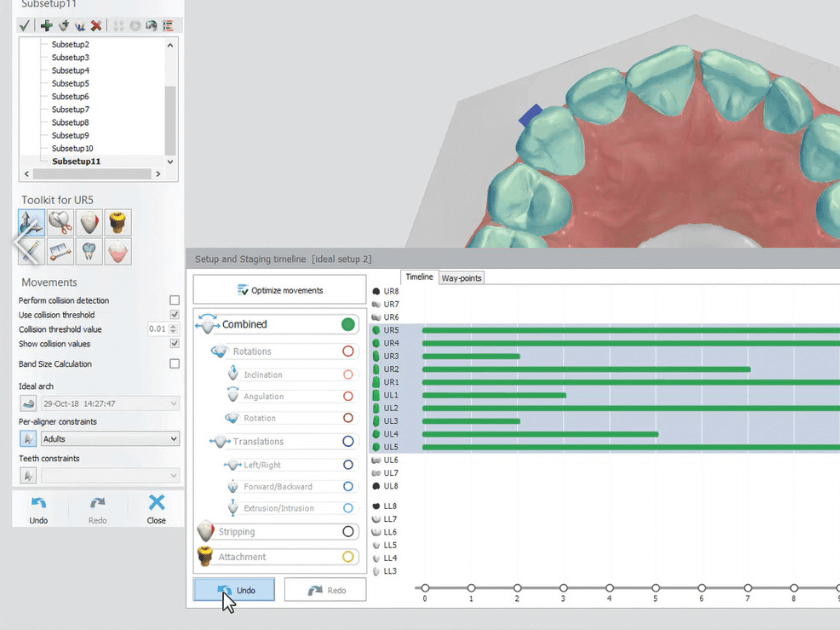Select the stripping tool in the toolkit
840x630 pixels.
pos(89,222)
